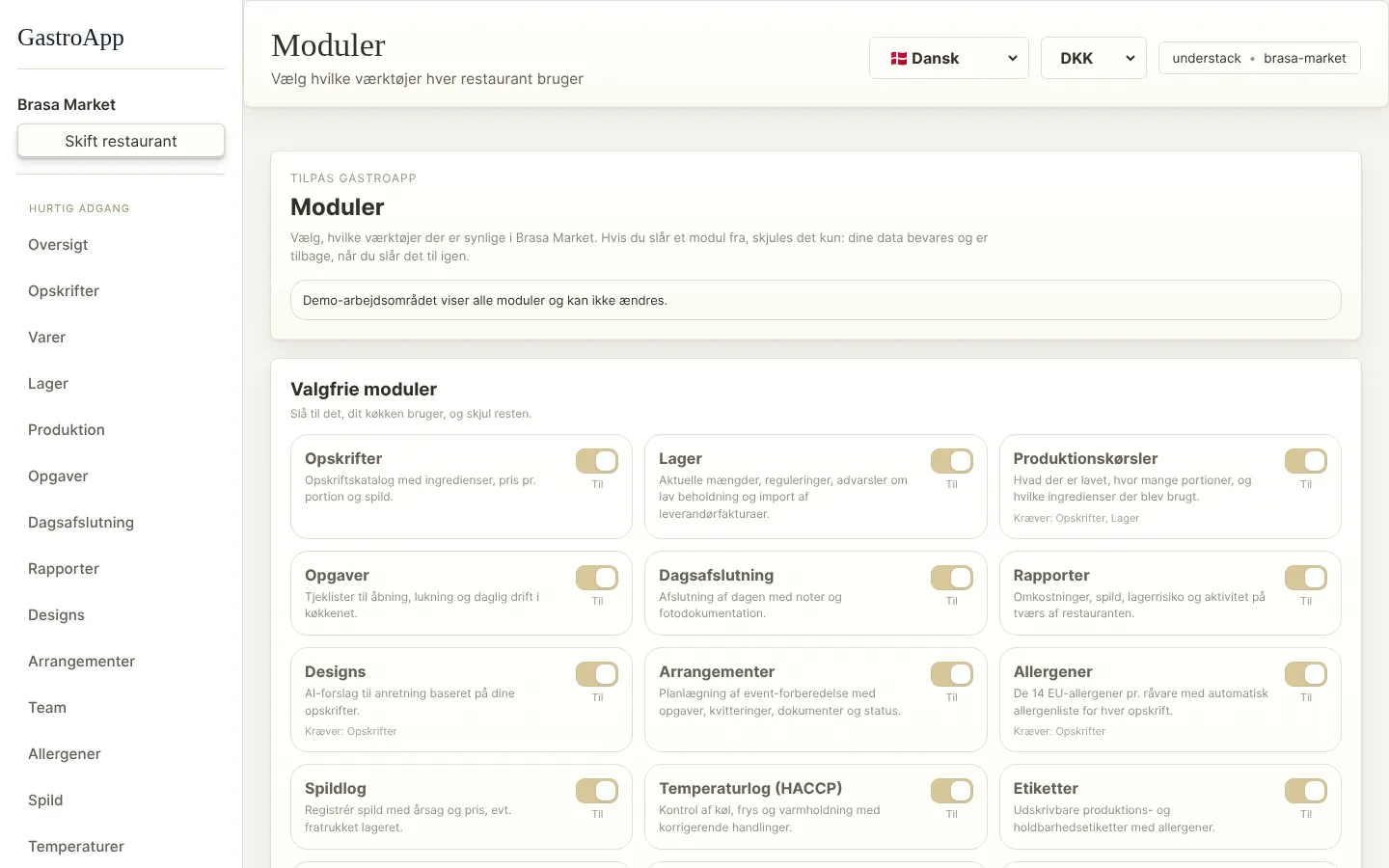Click the understack brasa-market workspace badge
The height and width of the screenshot is (868, 1389).
(x=1259, y=58)
